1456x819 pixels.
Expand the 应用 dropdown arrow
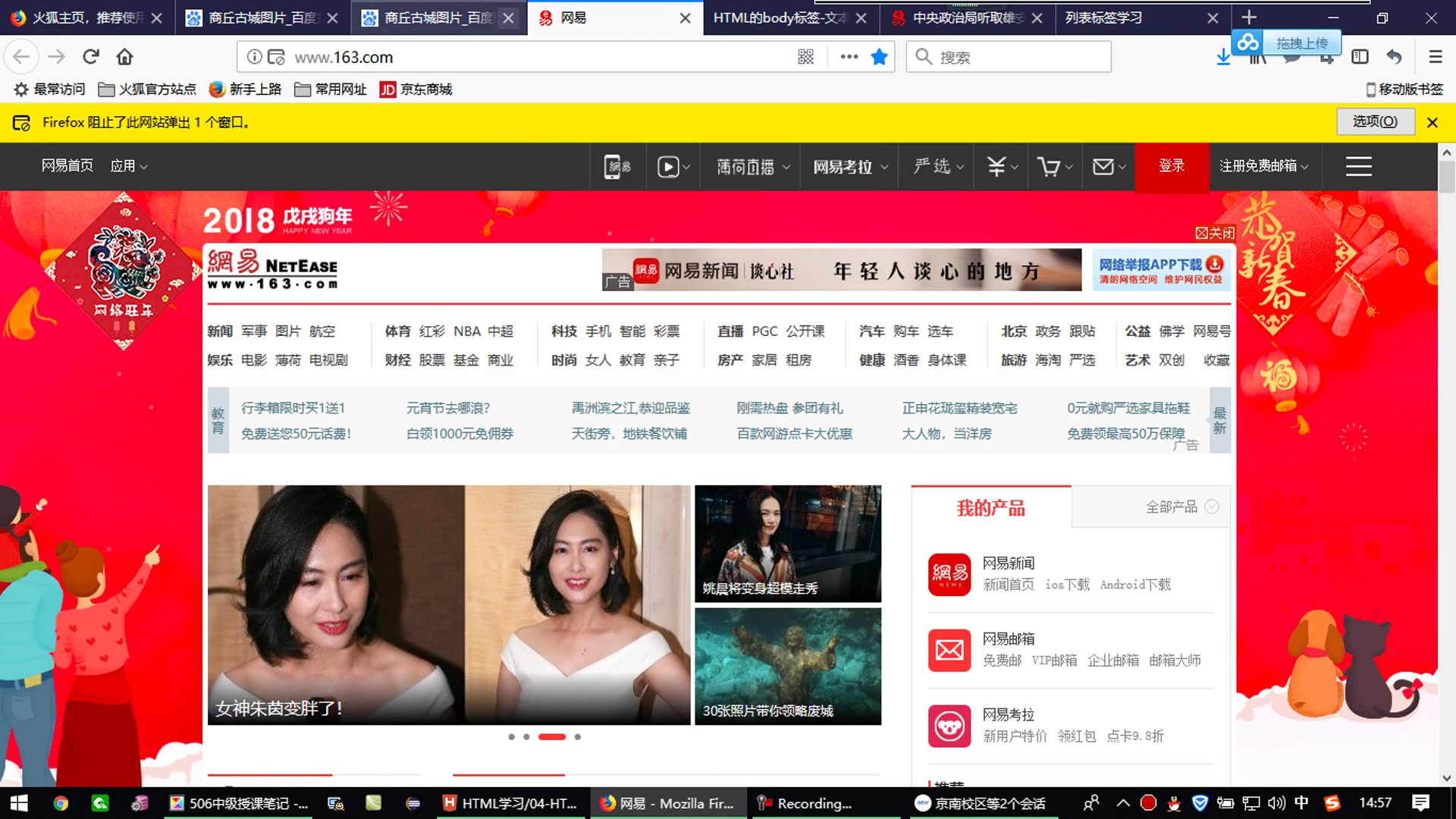click(143, 166)
